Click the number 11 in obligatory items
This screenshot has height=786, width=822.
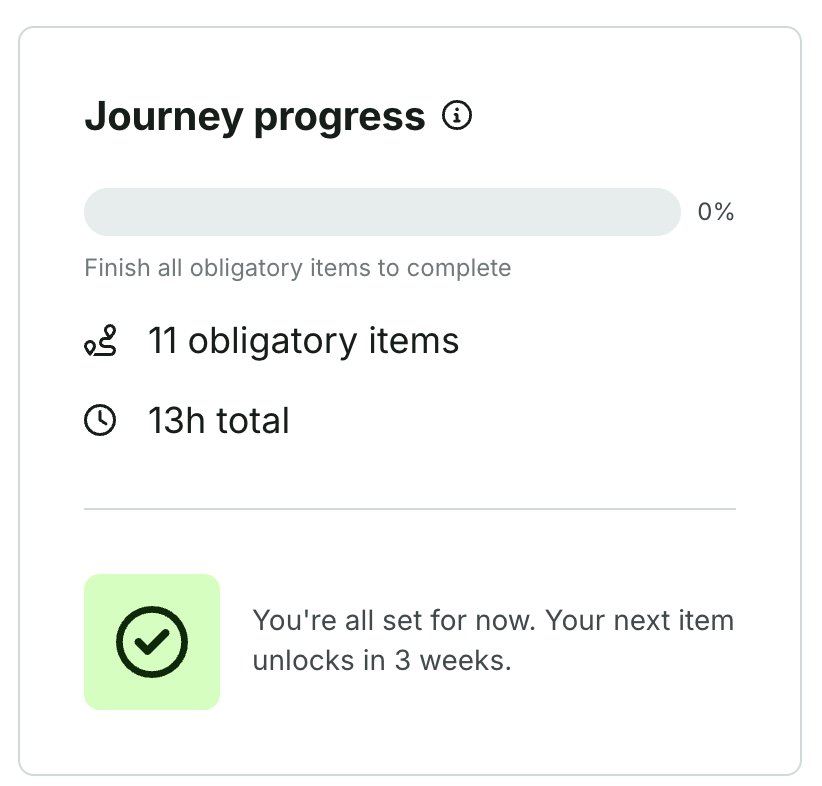(x=162, y=342)
